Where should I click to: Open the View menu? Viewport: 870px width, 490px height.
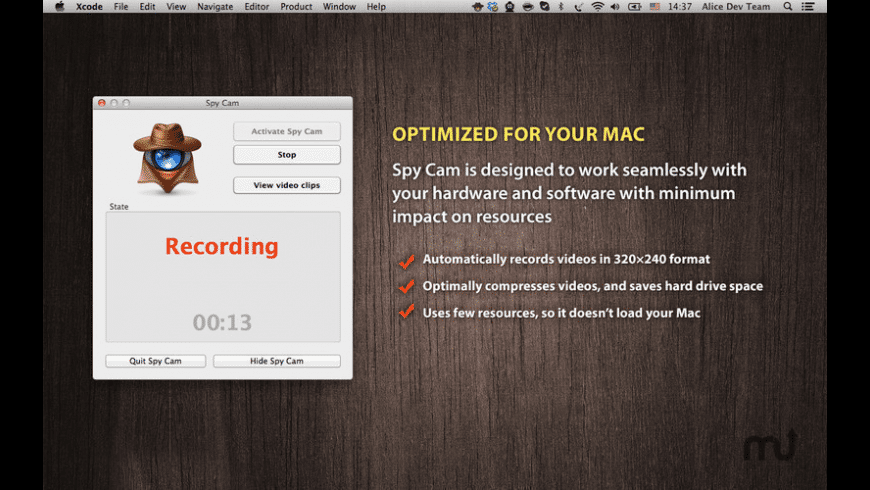[176, 7]
